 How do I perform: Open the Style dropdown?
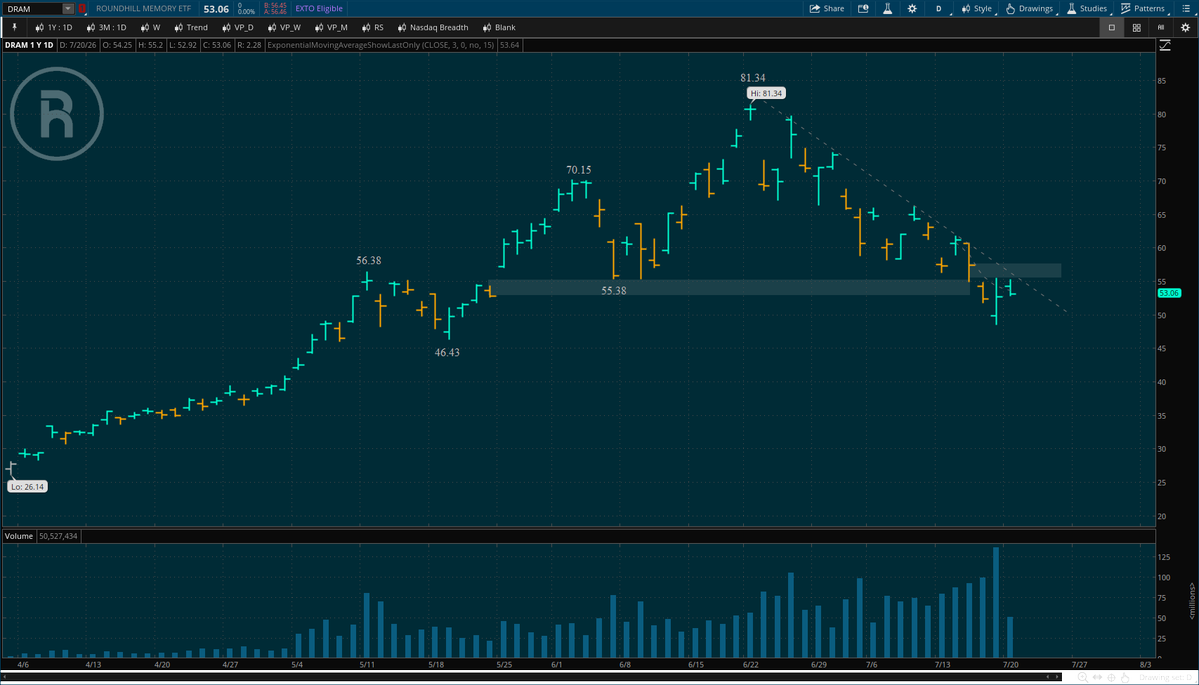976,8
